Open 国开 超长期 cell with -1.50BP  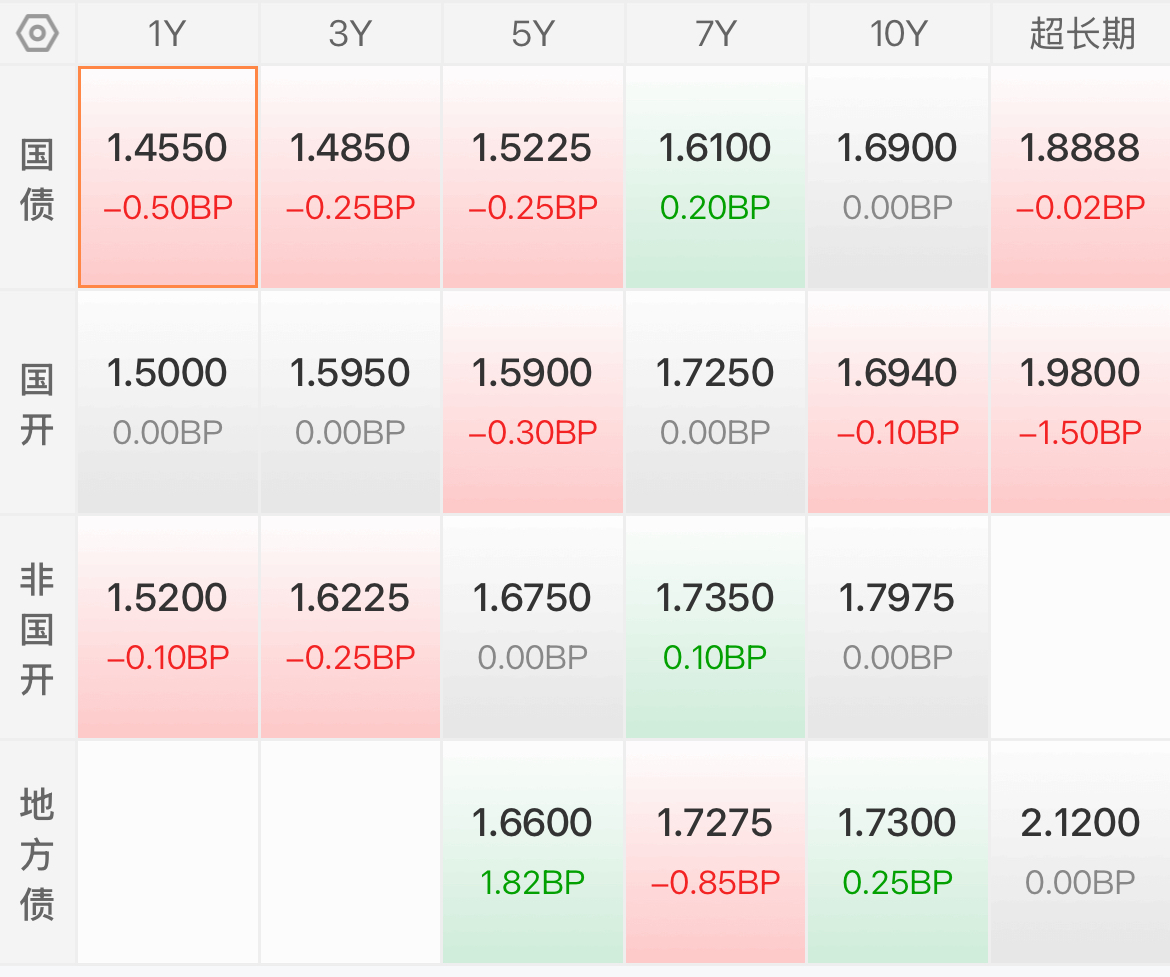pos(1081,402)
